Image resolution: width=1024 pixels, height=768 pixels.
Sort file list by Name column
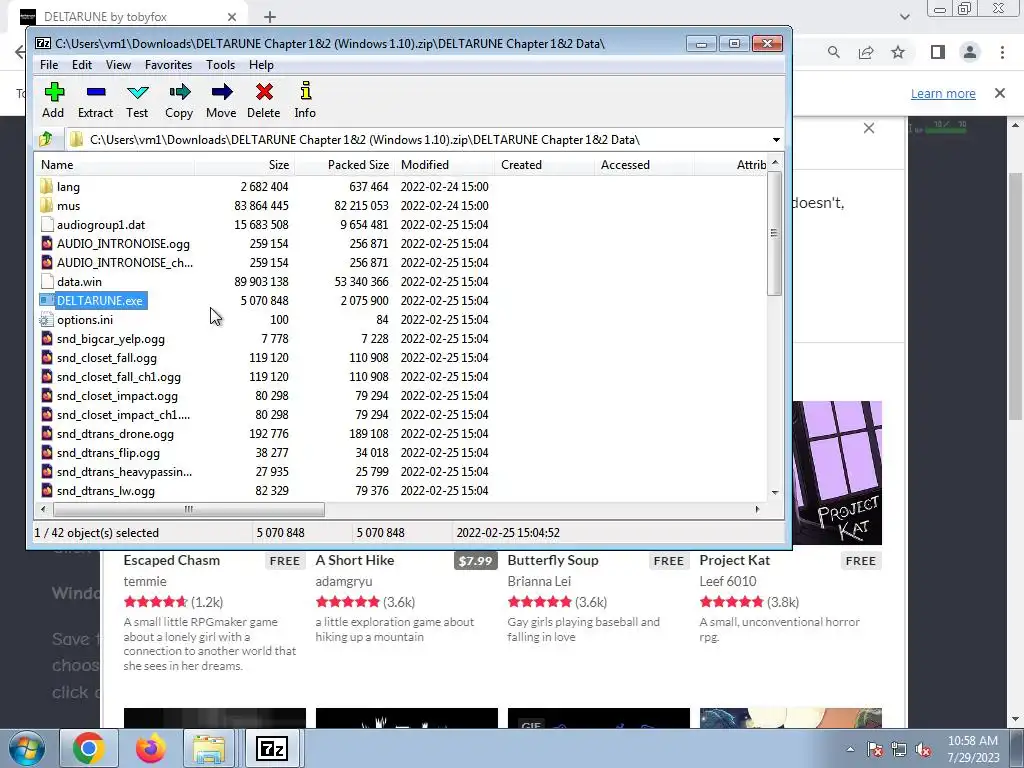point(114,165)
